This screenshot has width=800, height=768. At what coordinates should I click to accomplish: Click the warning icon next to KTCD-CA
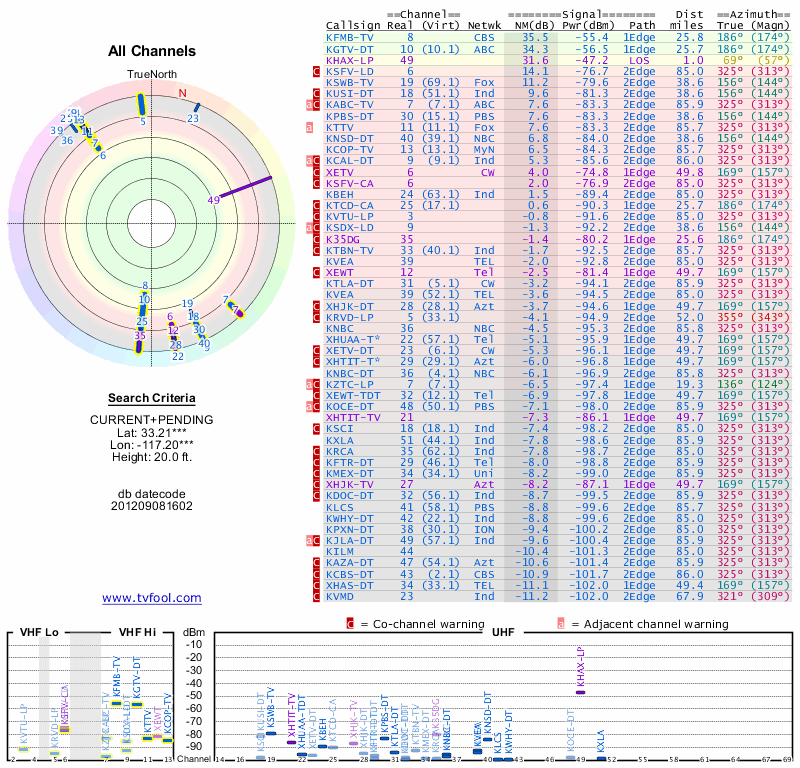317,205
